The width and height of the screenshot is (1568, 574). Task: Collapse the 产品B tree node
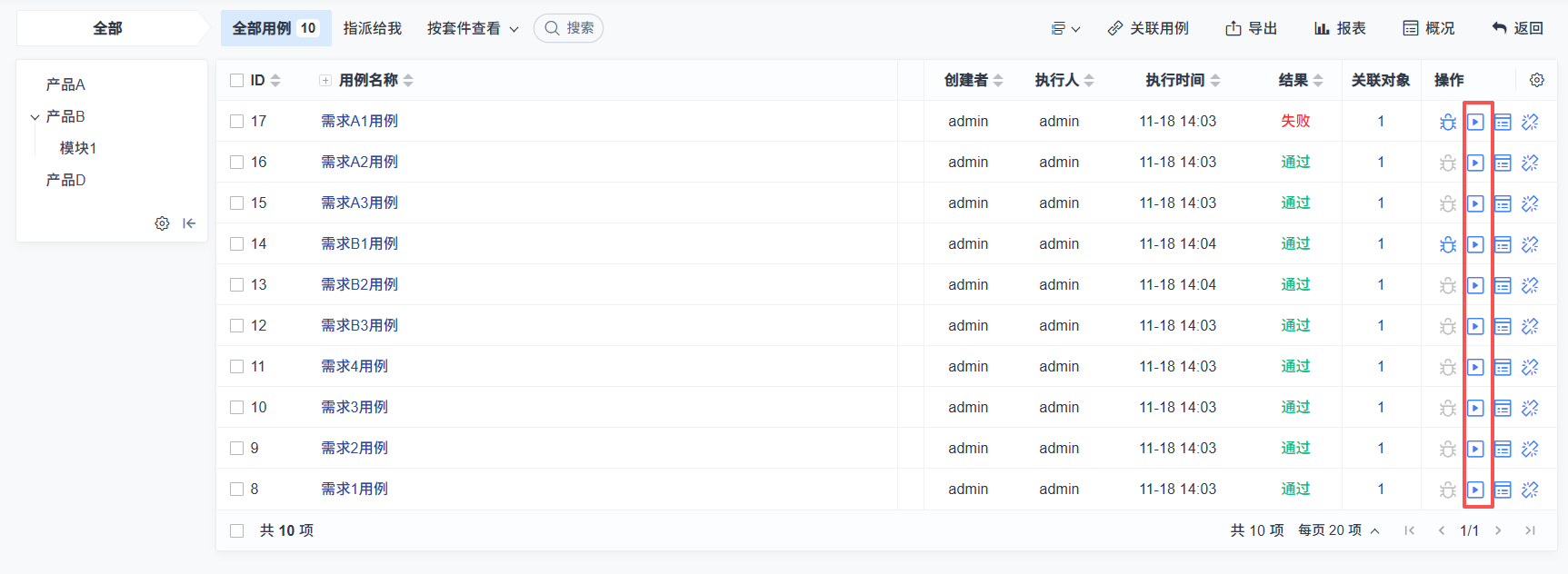pyautogui.click(x=35, y=117)
